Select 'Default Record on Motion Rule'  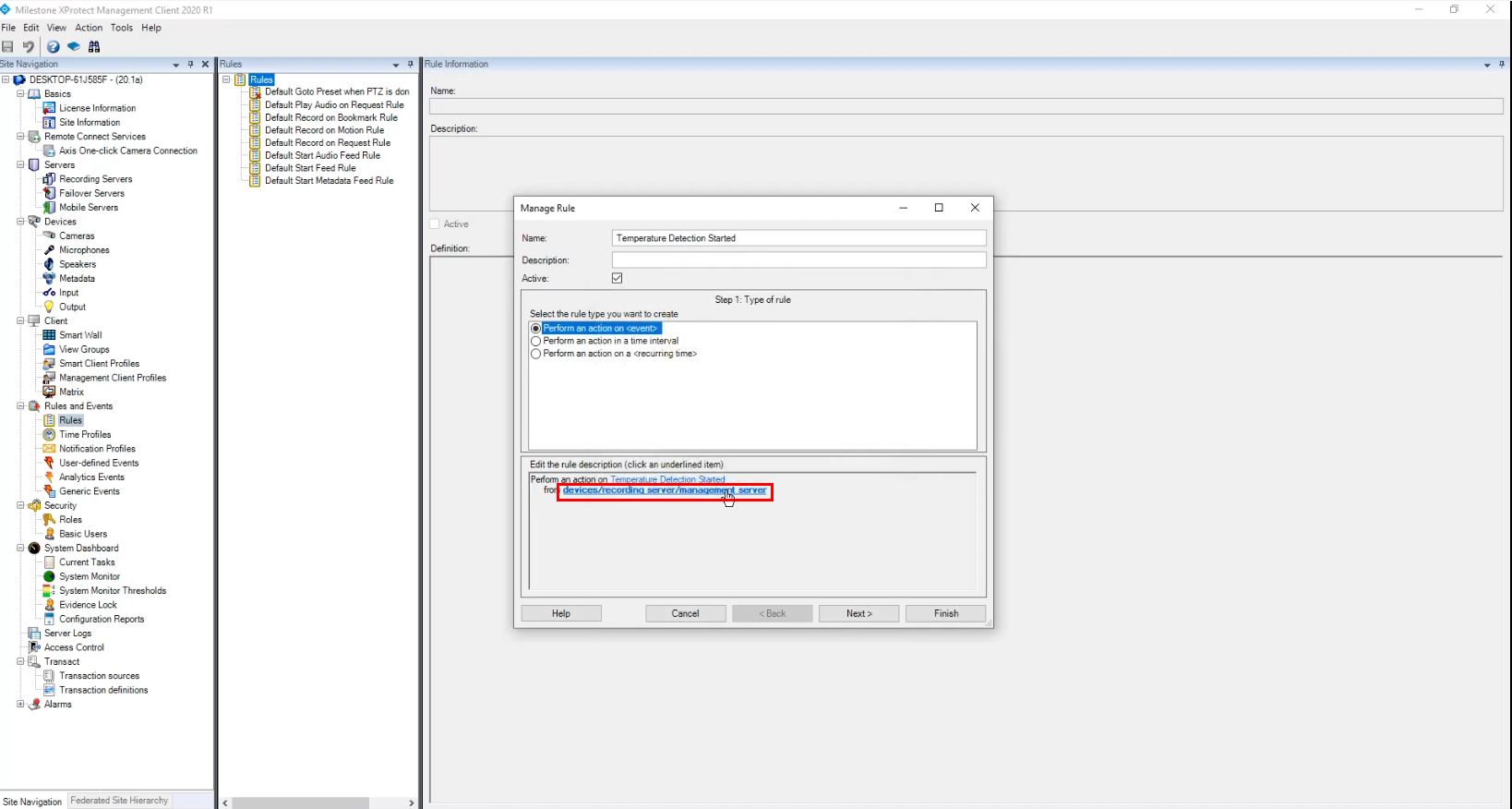[x=324, y=130]
